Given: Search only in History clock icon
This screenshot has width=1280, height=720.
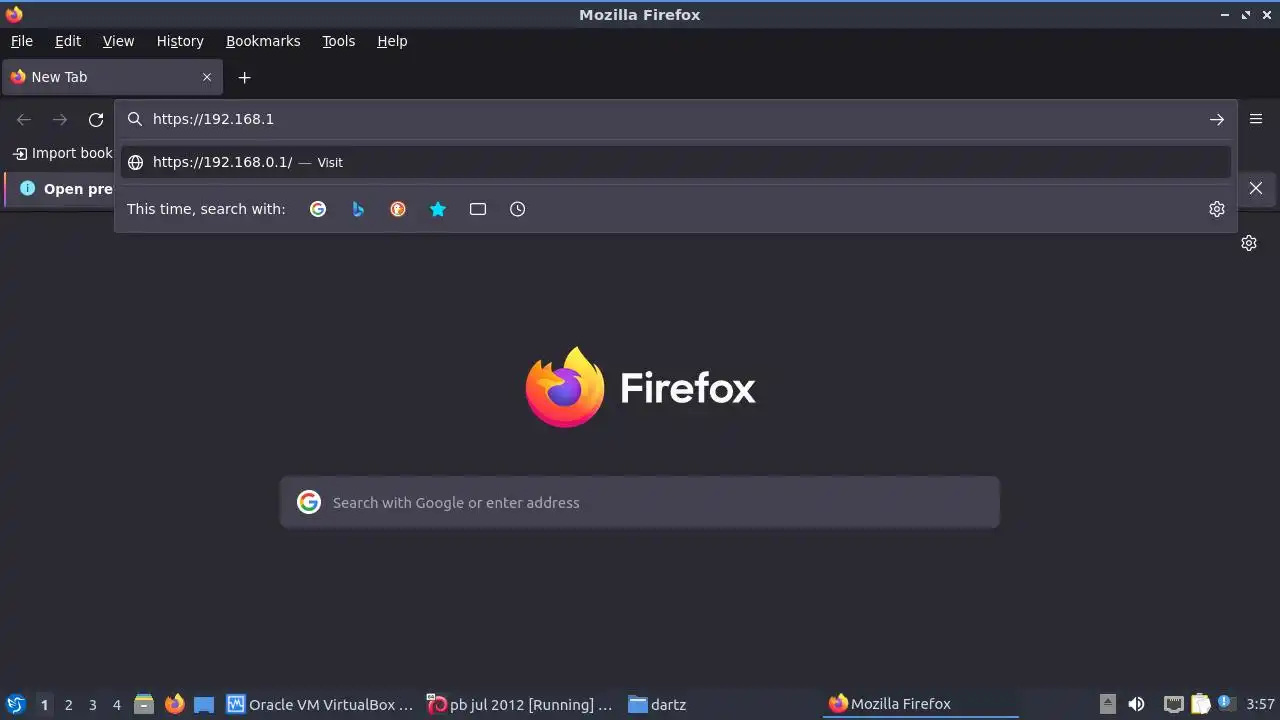Looking at the screenshot, I should pyautogui.click(x=518, y=209).
